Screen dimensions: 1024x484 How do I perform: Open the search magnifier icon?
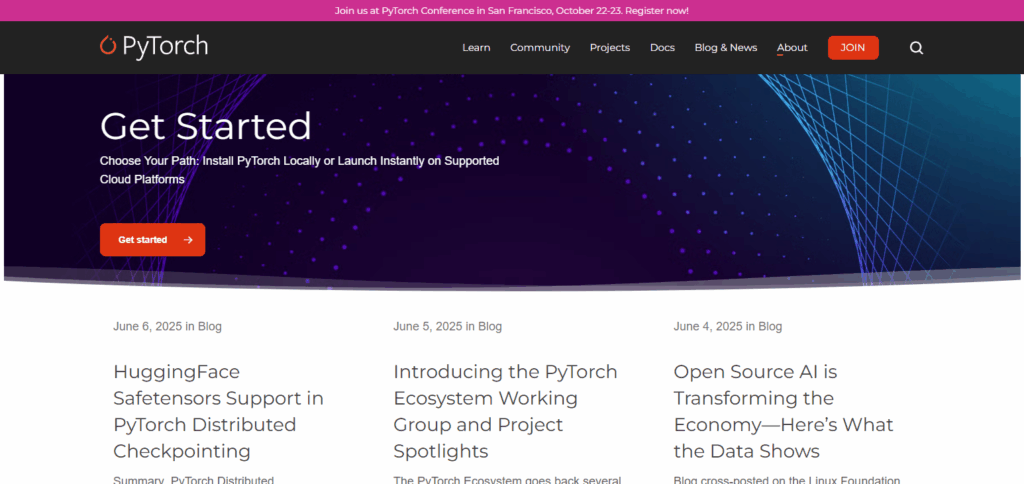point(916,48)
